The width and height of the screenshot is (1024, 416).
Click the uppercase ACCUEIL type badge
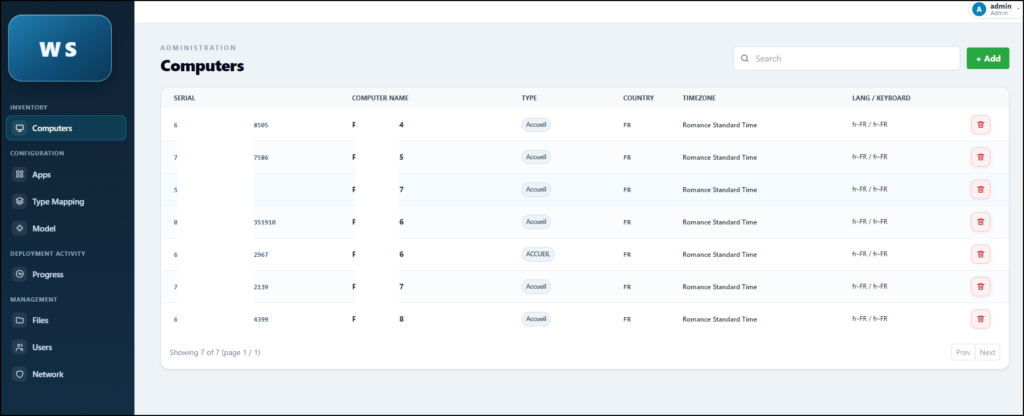click(538, 254)
